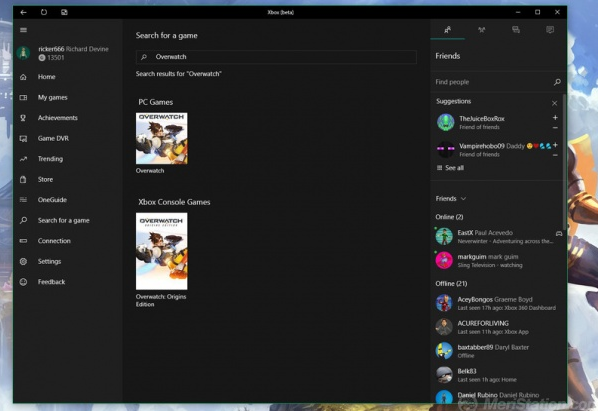Click the refresh icon in title bar
The image size is (598, 411).
click(44, 12)
